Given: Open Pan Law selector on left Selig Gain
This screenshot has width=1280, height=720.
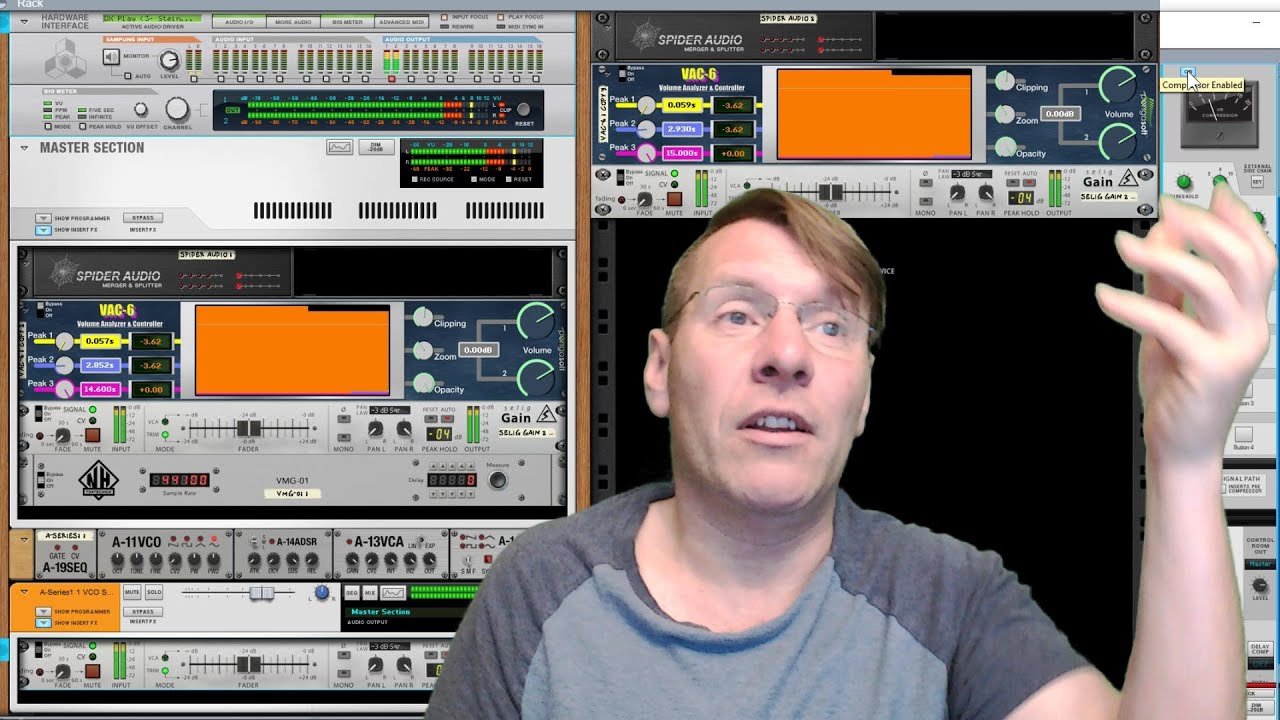Looking at the screenshot, I should pos(389,411).
